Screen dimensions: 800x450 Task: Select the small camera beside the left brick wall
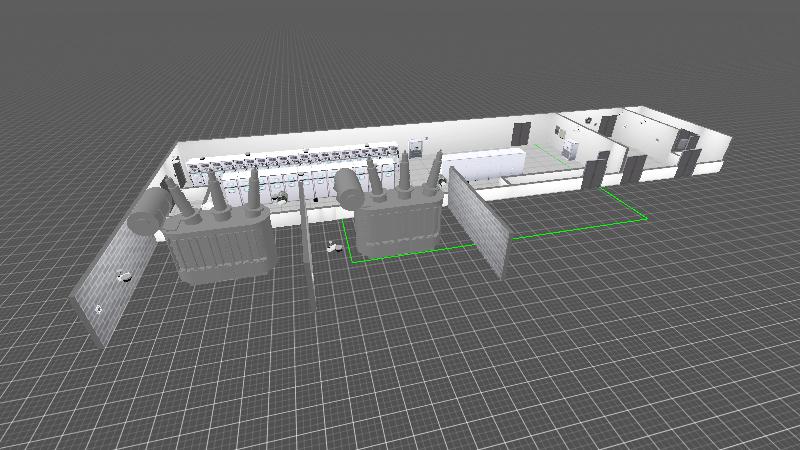125,275
